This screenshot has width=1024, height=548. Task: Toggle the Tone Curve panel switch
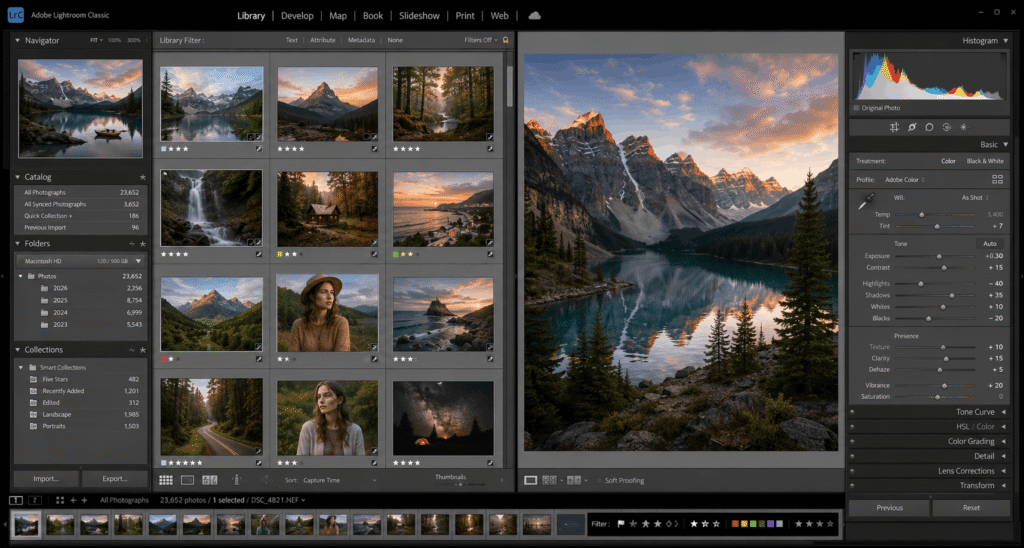point(853,412)
